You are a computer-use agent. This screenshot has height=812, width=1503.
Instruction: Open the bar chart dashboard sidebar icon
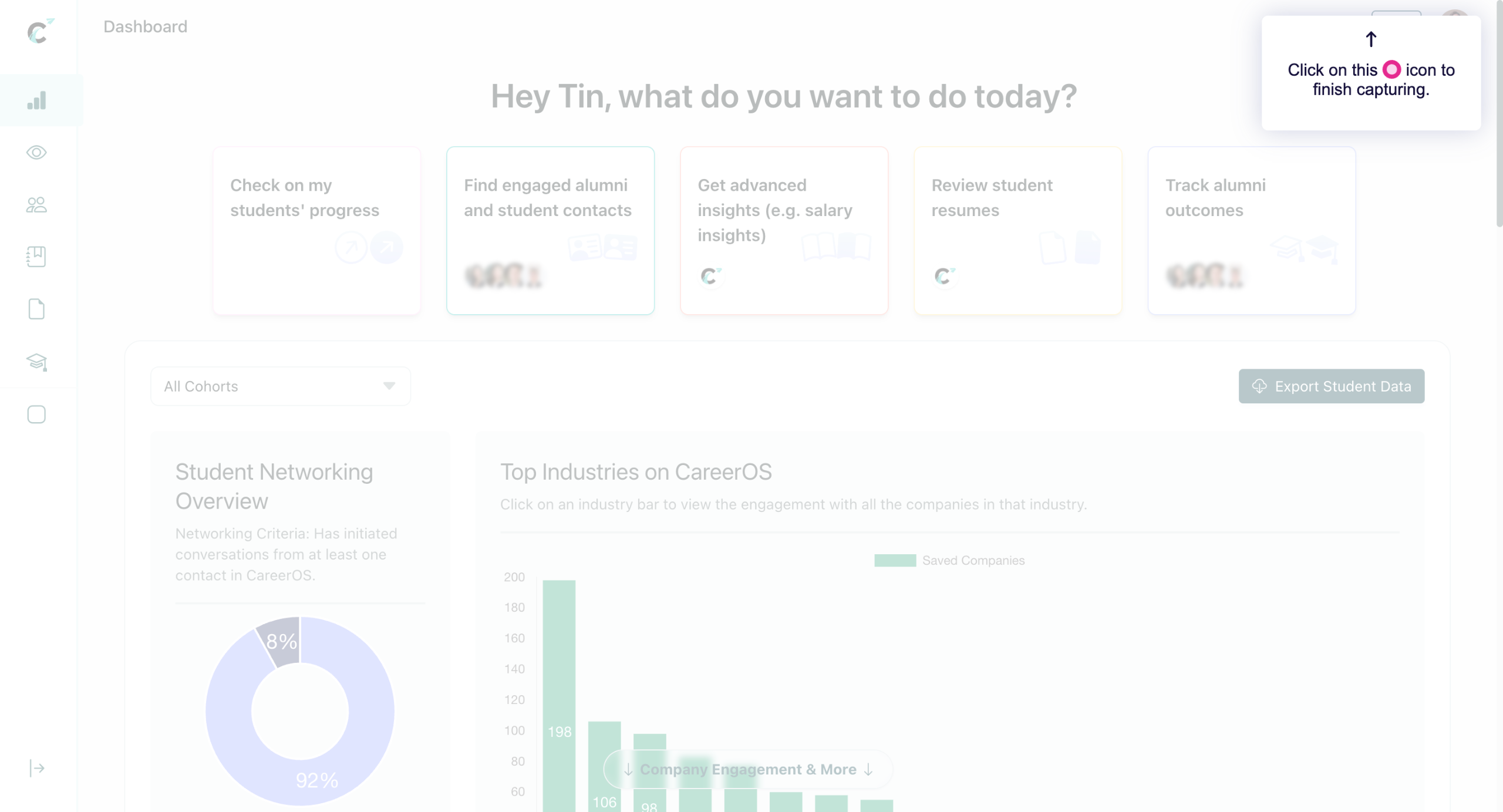click(x=36, y=100)
